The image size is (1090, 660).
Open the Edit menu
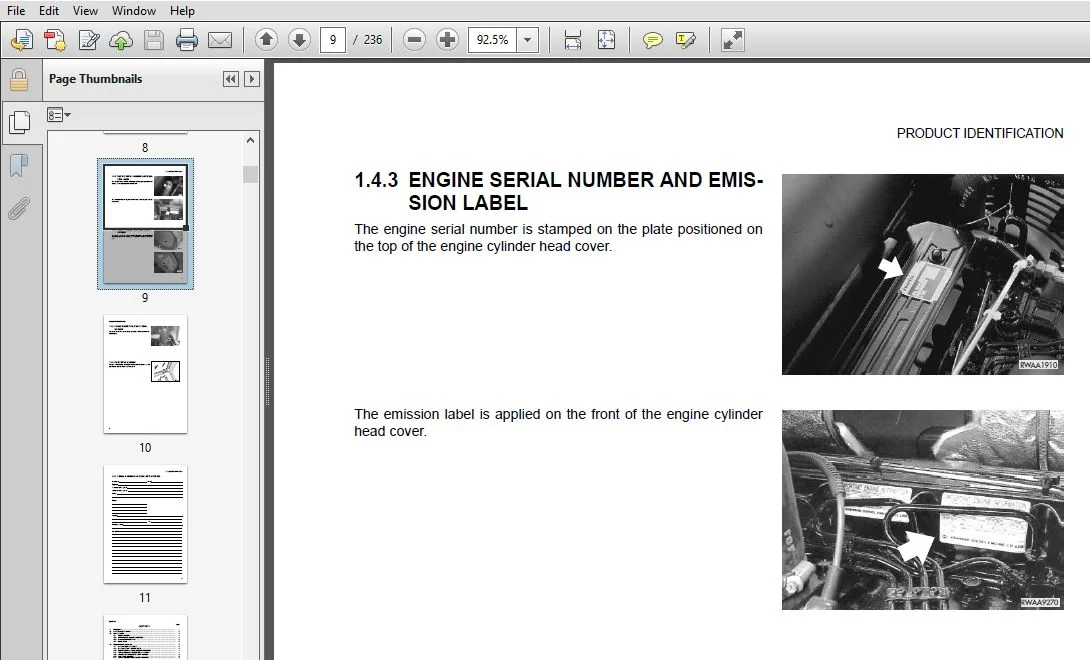click(49, 10)
